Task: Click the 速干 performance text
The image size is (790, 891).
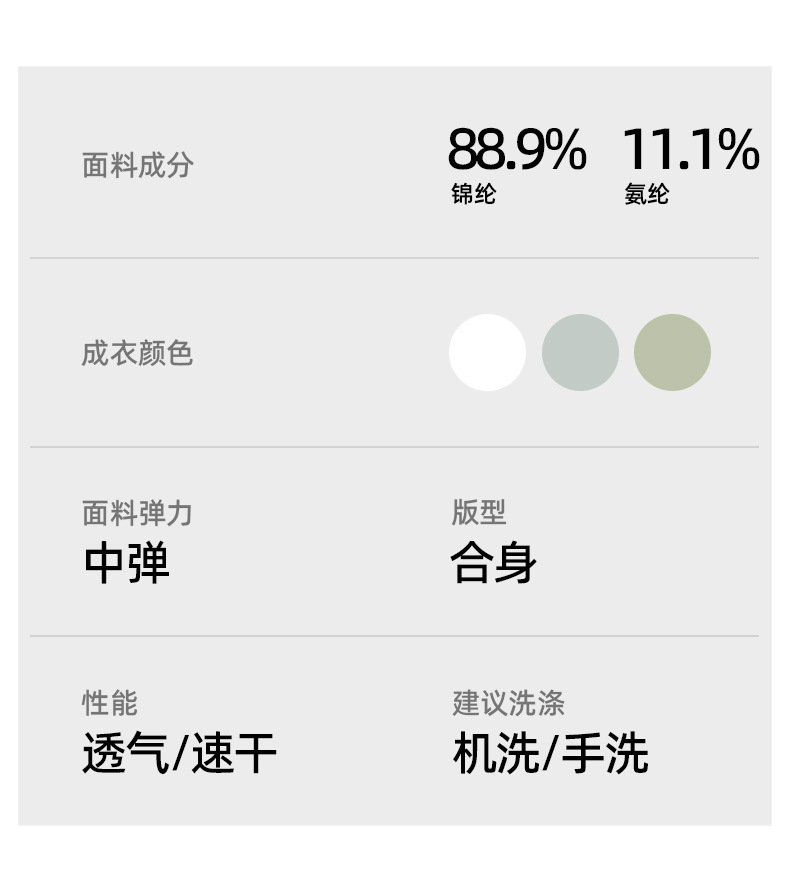Action: click(233, 754)
